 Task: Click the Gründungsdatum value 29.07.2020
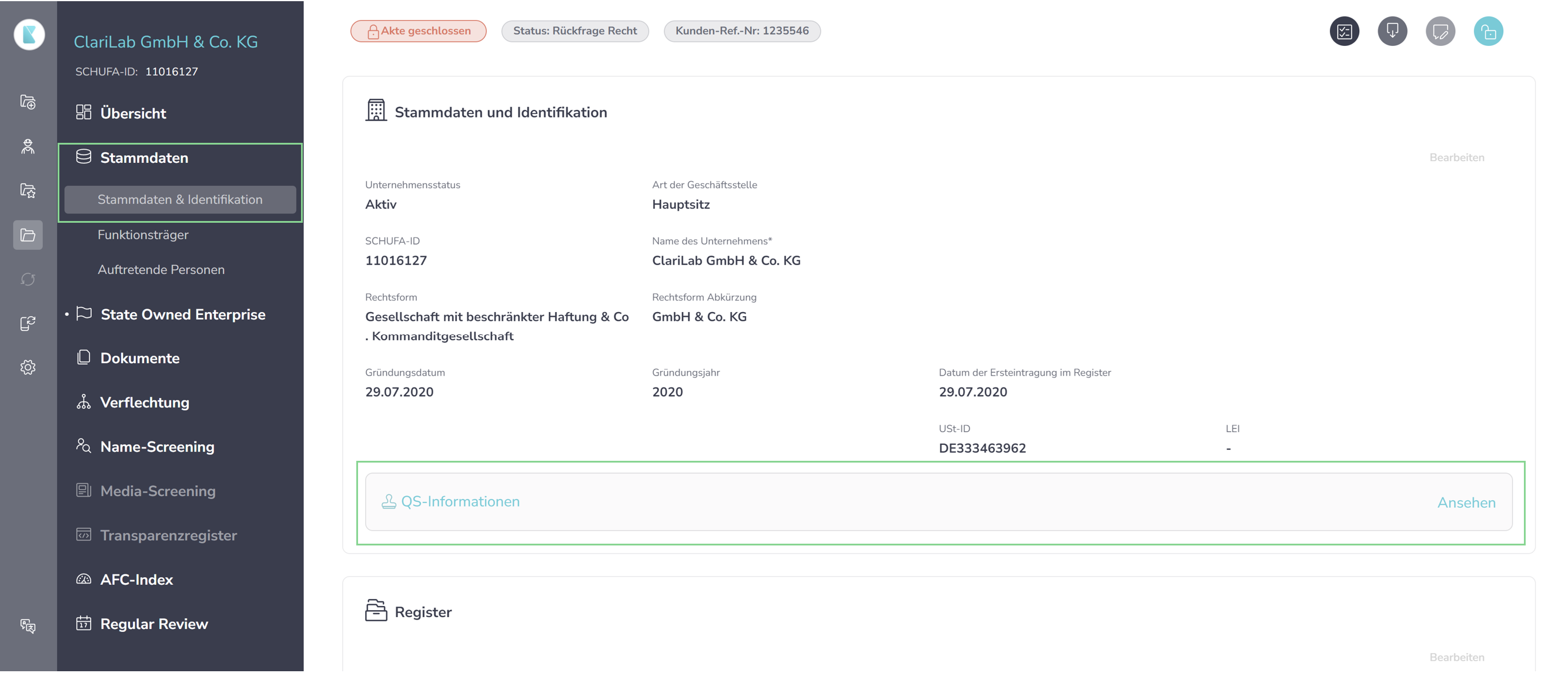click(399, 393)
